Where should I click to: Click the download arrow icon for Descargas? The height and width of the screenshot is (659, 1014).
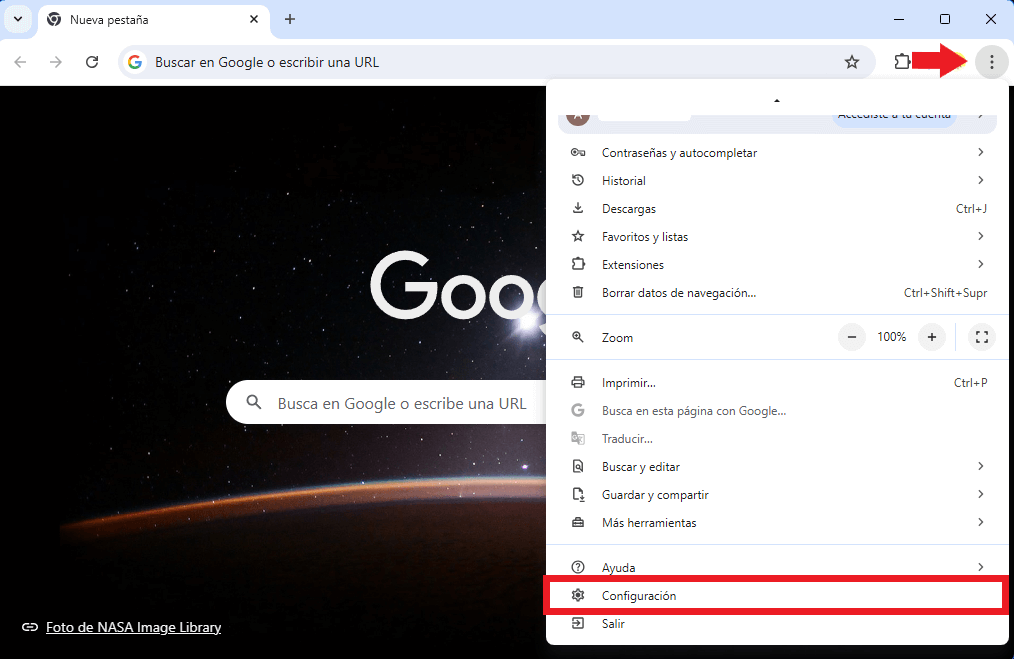pyautogui.click(x=577, y=208)
